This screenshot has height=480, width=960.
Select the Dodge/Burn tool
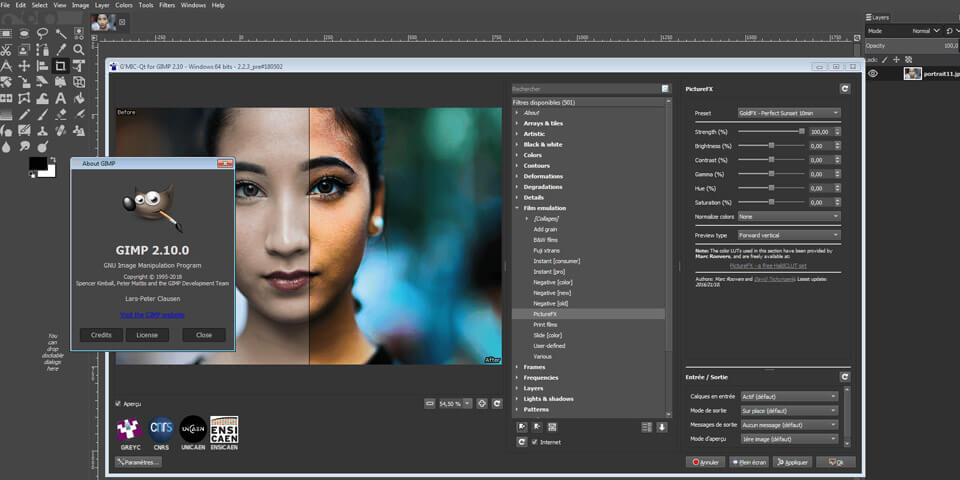click(x=42, y=147)
